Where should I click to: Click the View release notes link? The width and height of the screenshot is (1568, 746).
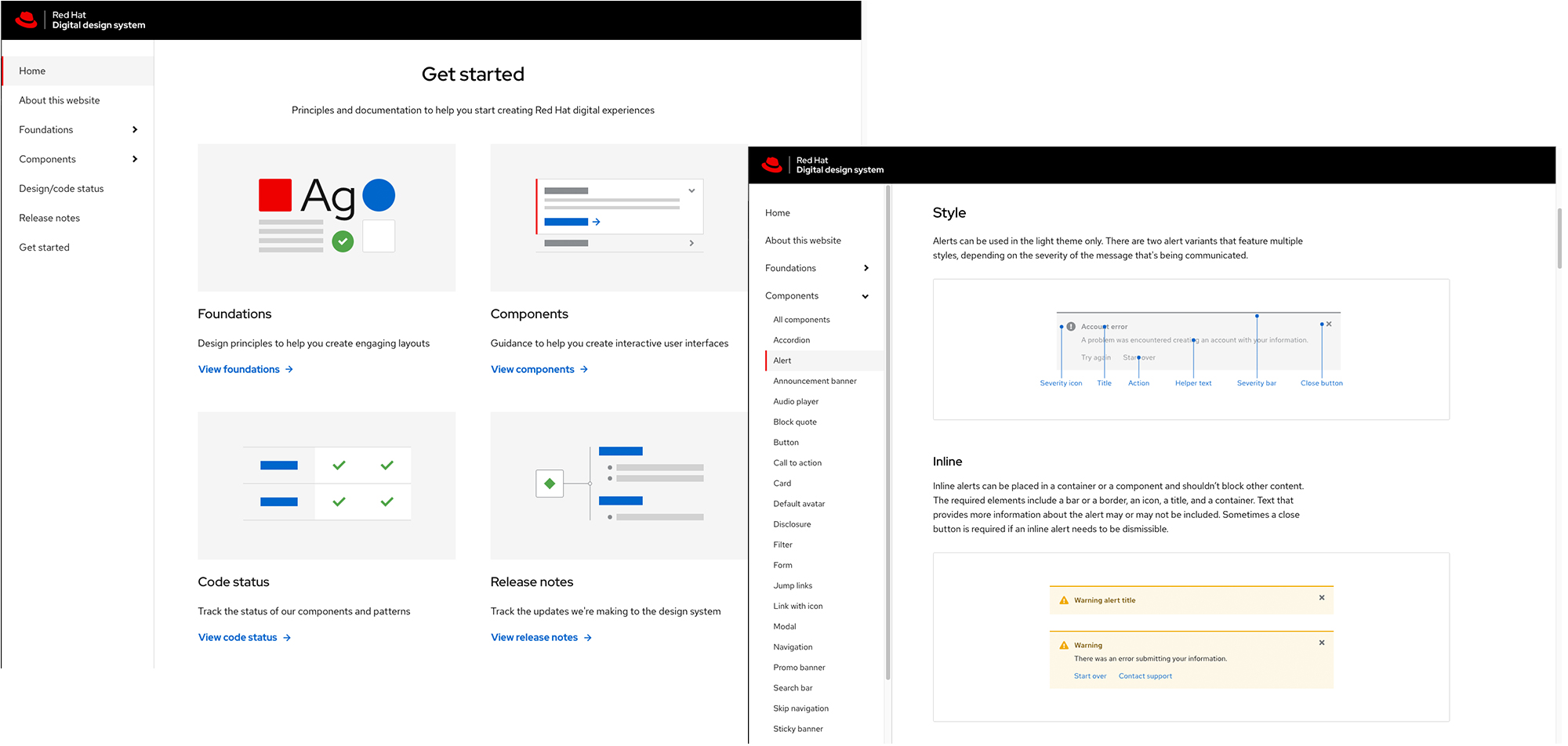(x=534, y=638)
